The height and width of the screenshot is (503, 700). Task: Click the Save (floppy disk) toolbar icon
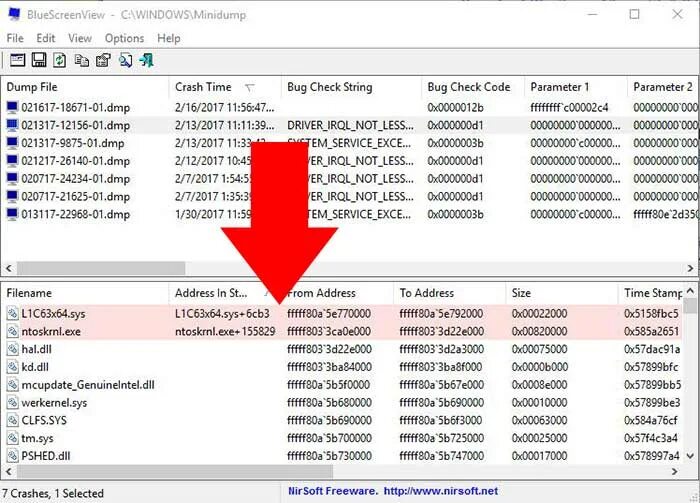point(39,60)
